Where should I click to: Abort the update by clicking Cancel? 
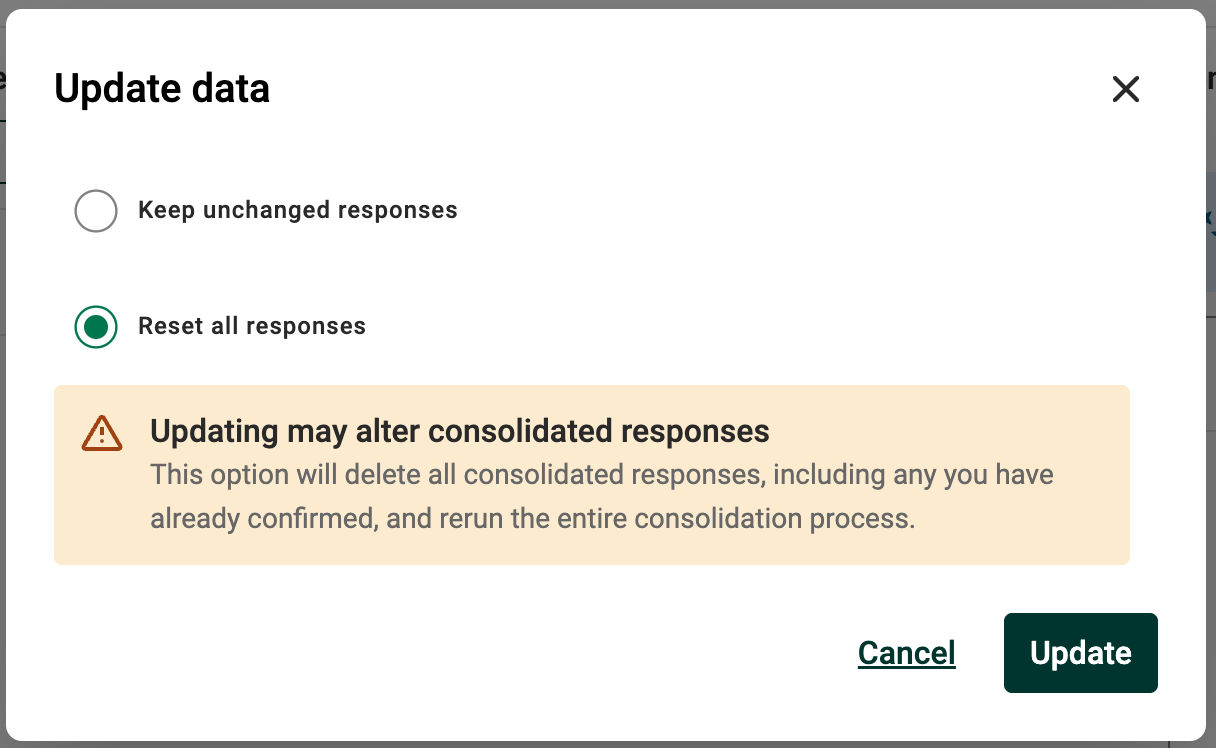tap(906, 653)
